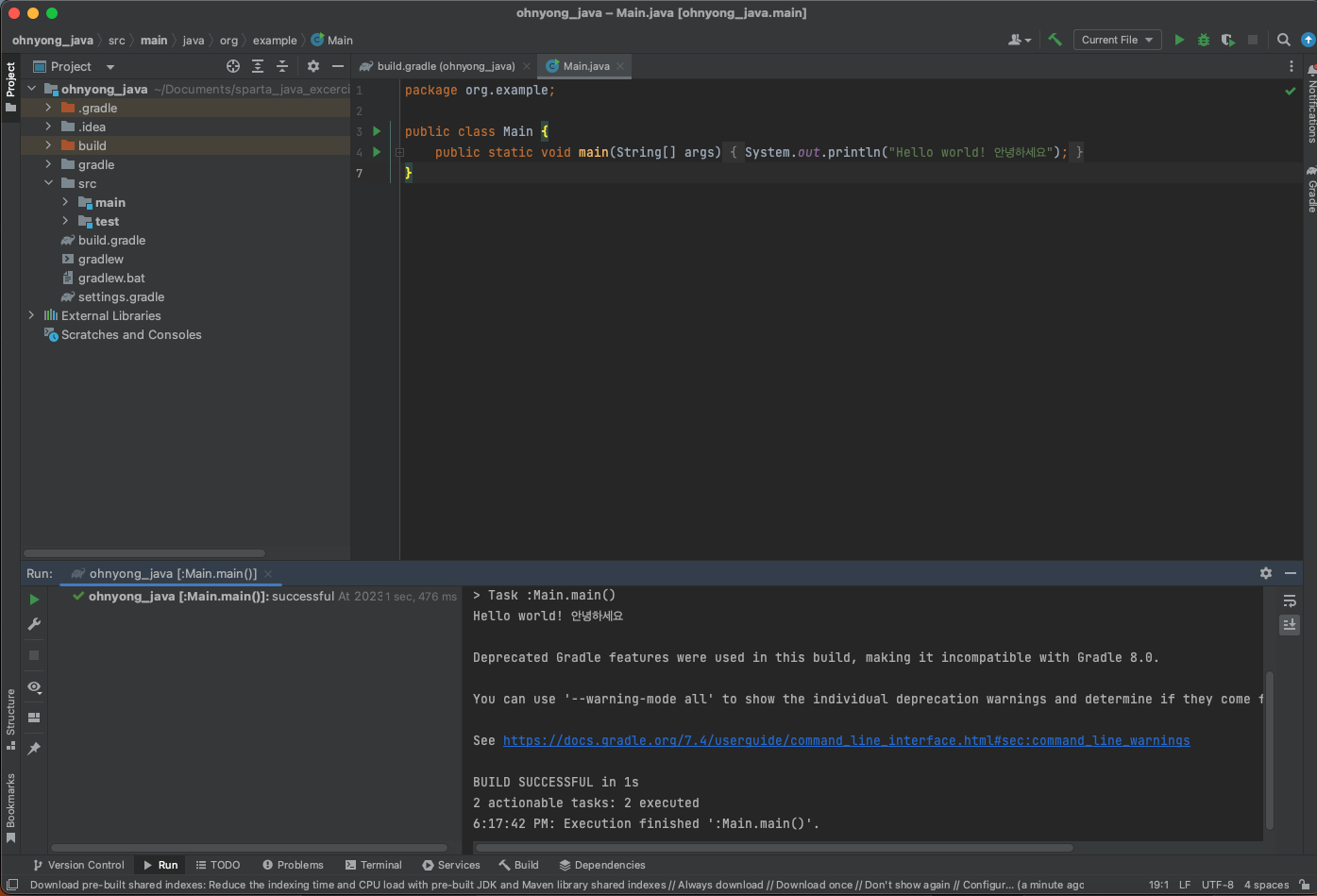Image resolution: width=1317 pixels, height=896 pixels.
Task: Click 4 spaces indent setting
Action: click(x=1266, y=885)
